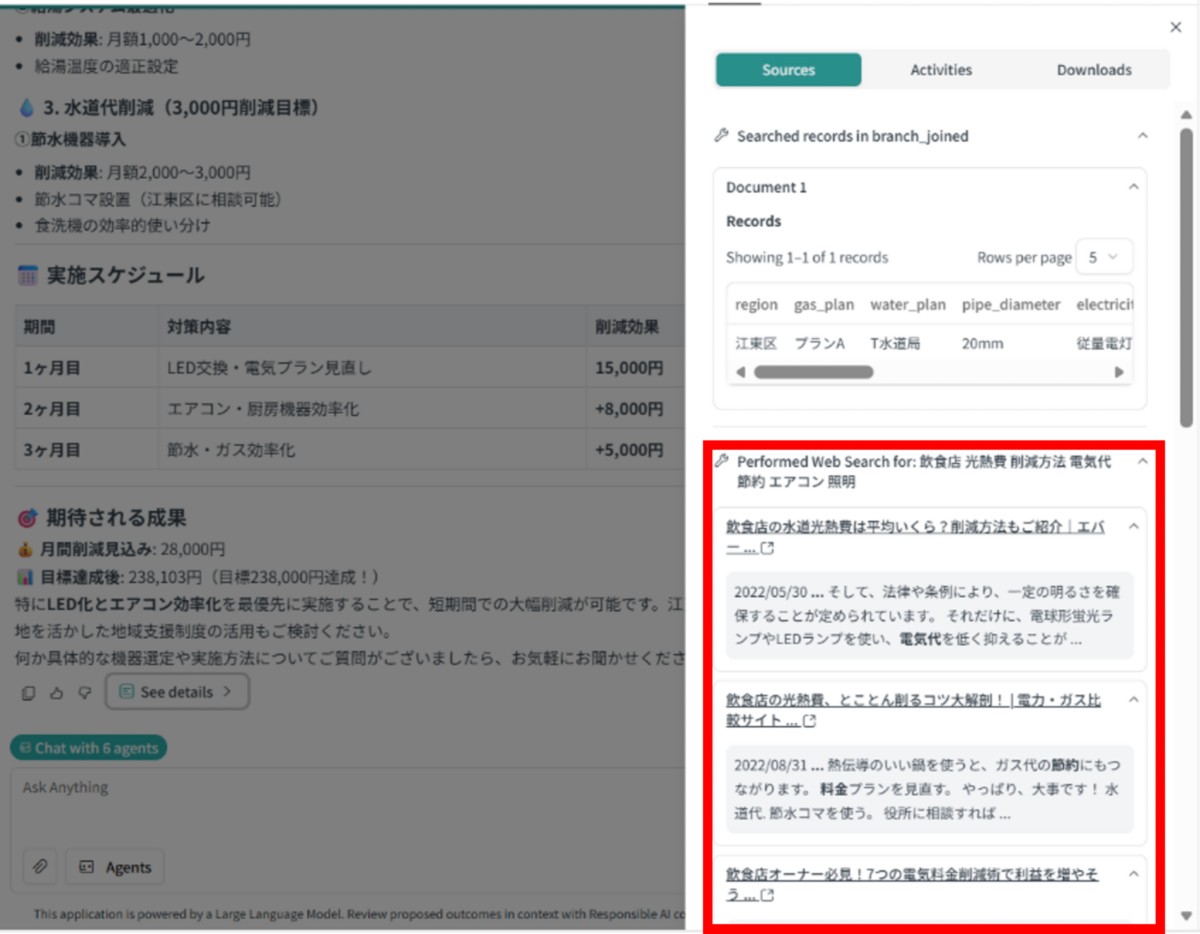Collapse the Document 1 records section
The width and height of the screenshot is (1200, 934).
click(x=1134, y=185)
